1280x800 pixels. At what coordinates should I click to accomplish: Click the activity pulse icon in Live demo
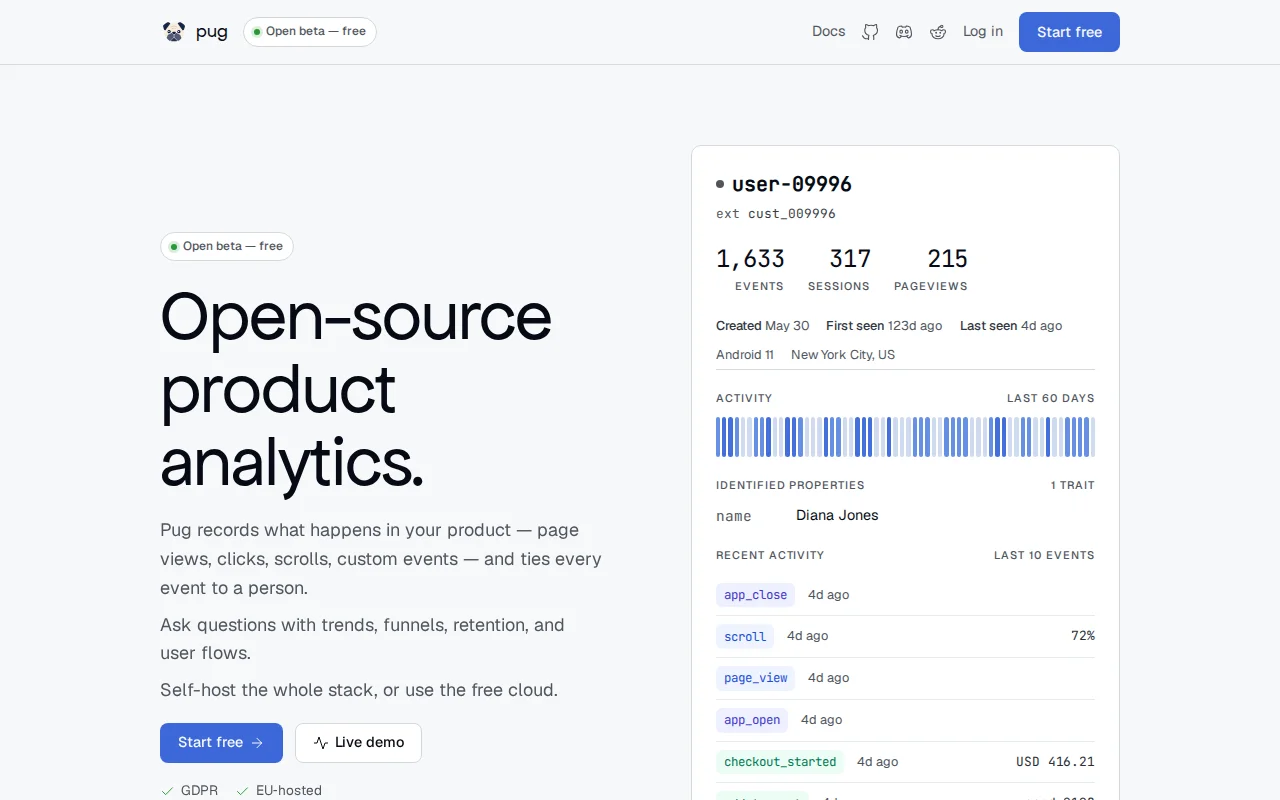[321, 743]
